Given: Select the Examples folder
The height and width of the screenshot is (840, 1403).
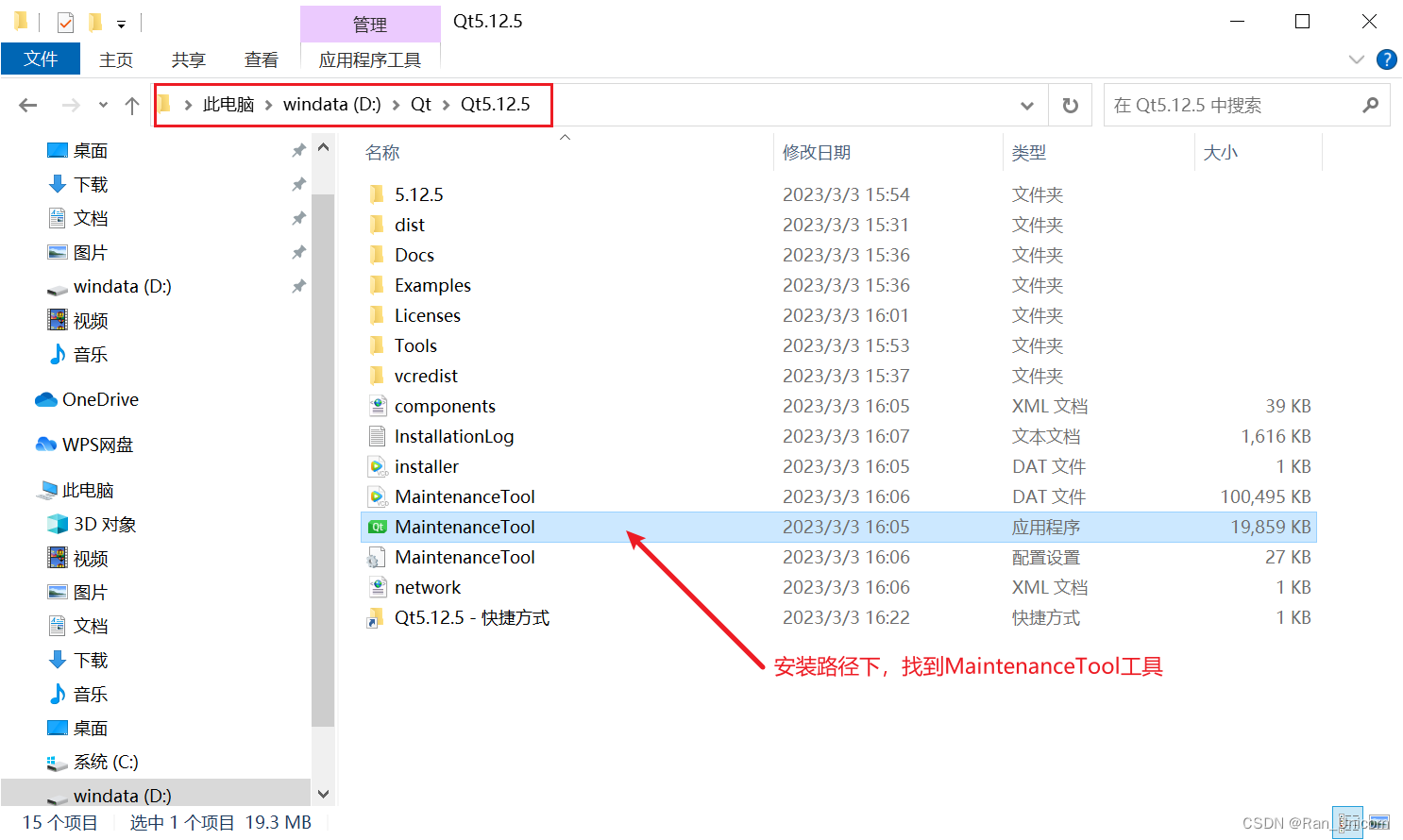Looking at the screenshot, I should [432, 285].
